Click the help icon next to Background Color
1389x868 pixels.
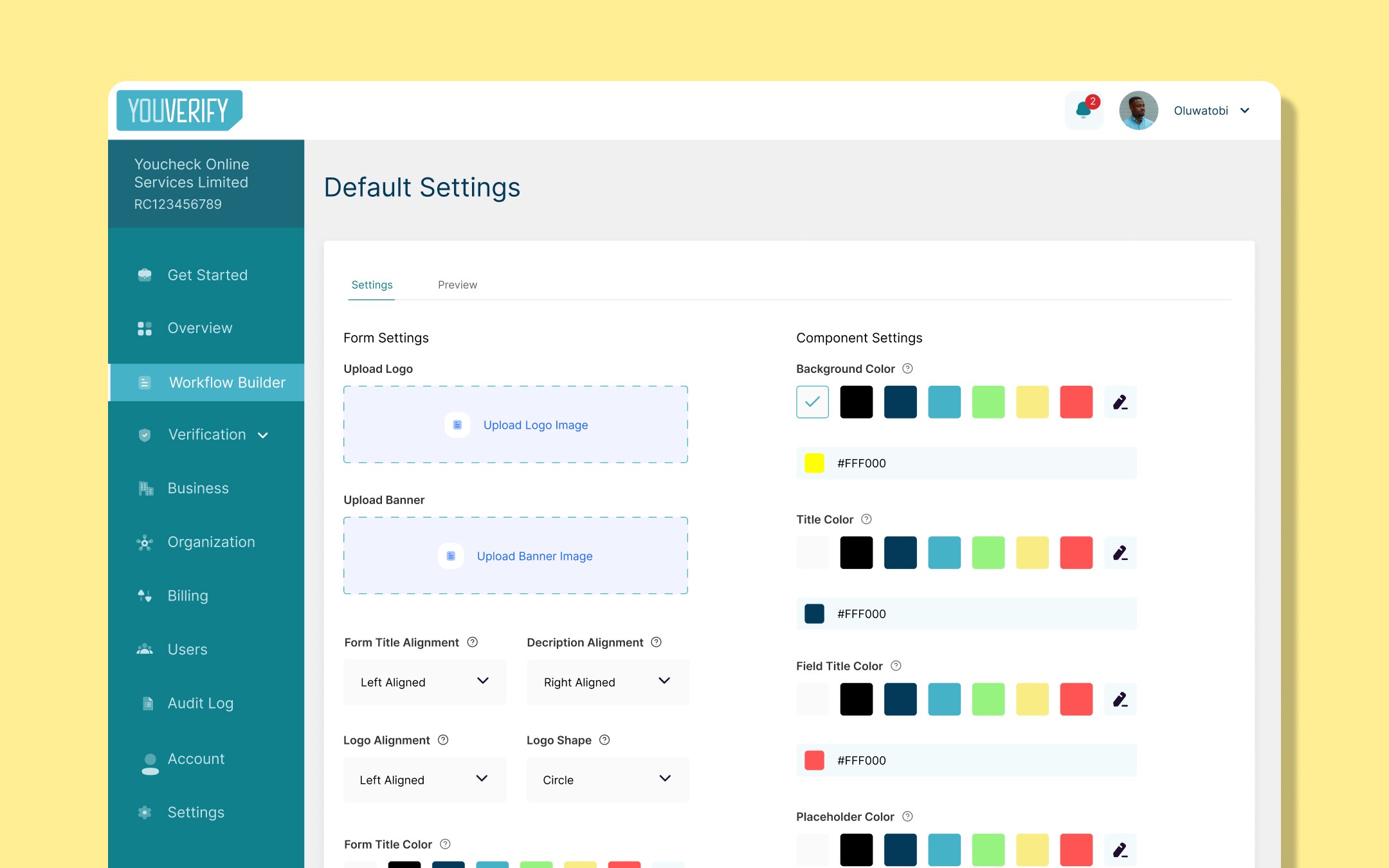[x=907, y=368]
